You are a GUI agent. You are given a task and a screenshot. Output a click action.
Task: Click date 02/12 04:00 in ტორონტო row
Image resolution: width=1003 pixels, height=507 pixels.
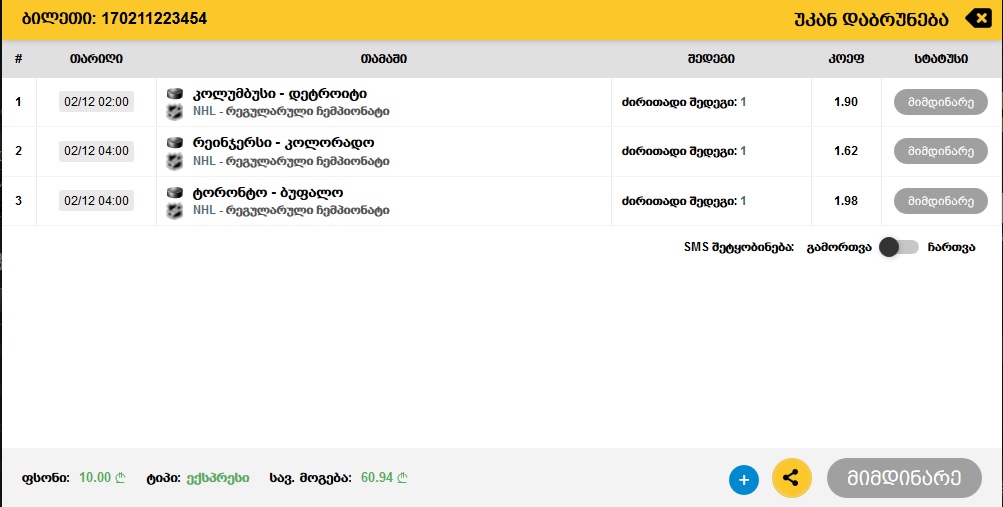click(97, 201)
